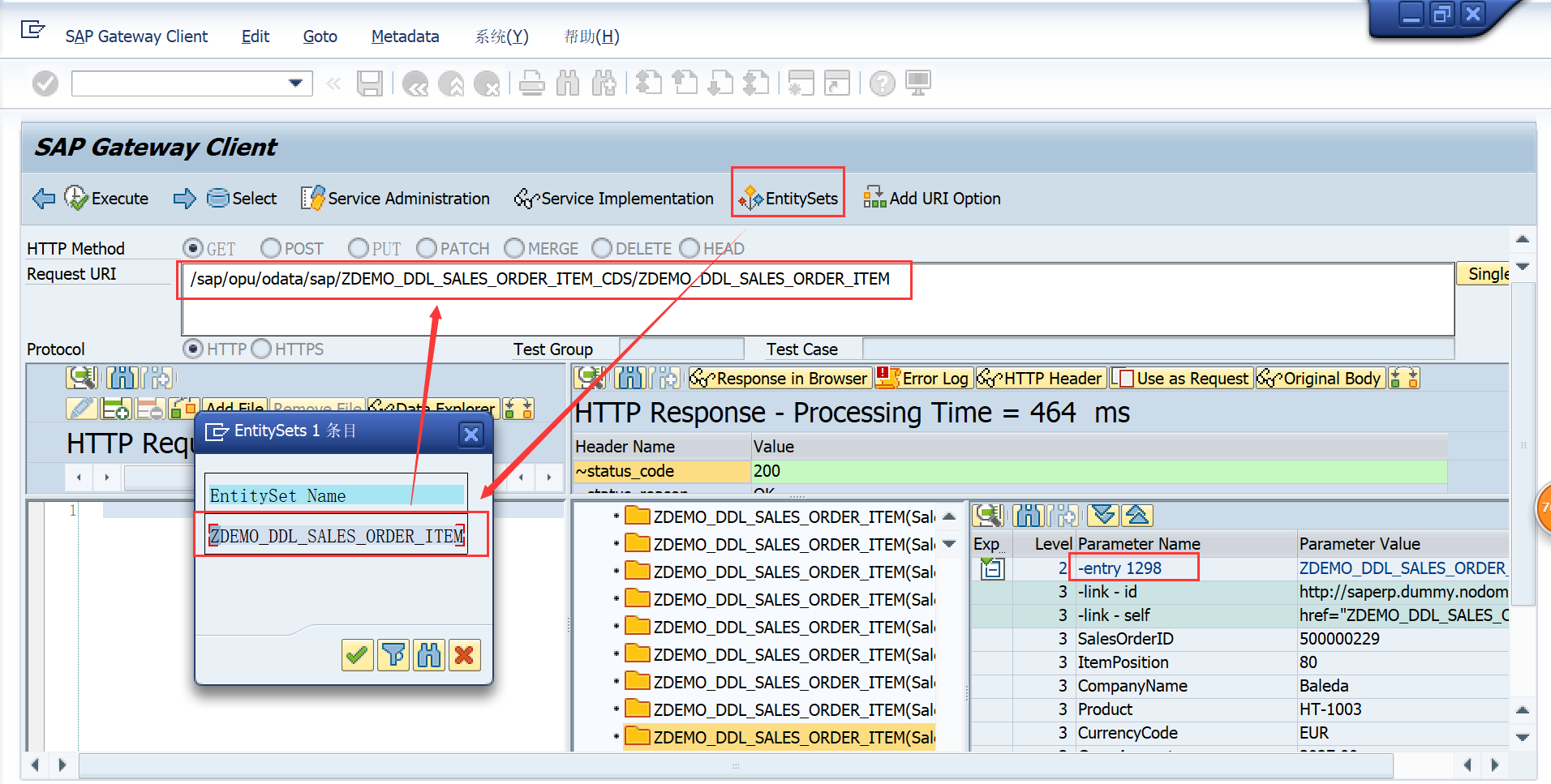The height and width of the screenshot is (784, 1551).
Task: Open the Edit menu
Action: click(256, 36)
